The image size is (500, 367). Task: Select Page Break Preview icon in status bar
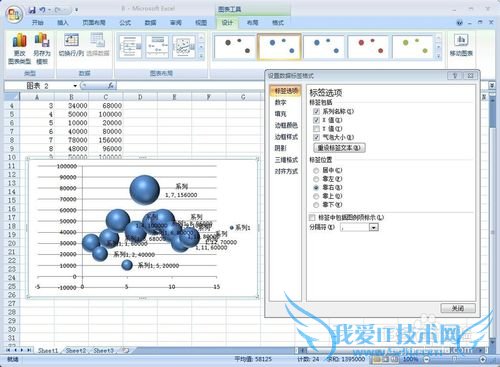[x=394, y=359]
